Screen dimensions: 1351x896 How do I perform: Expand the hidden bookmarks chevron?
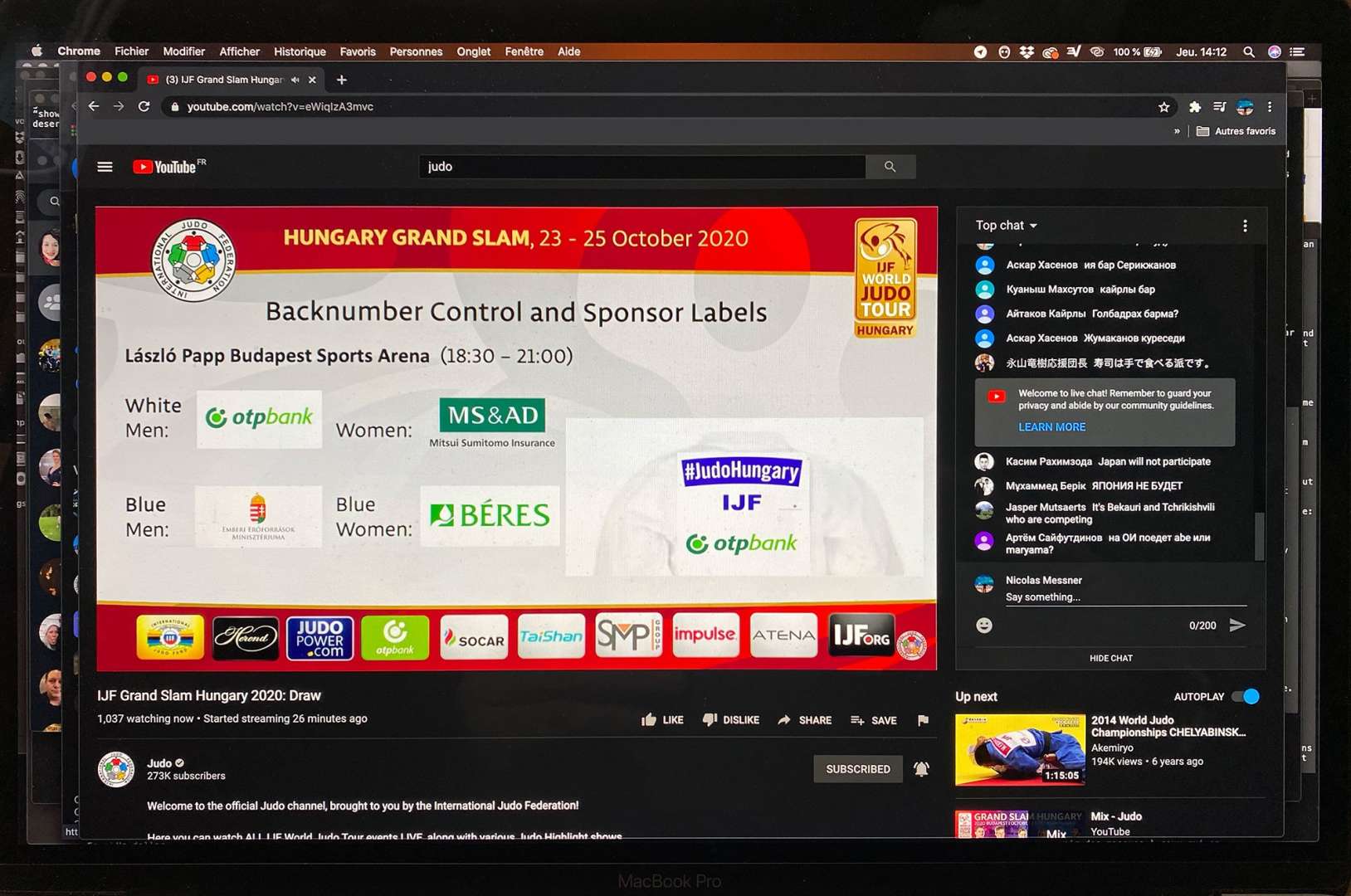(1177, 131)
